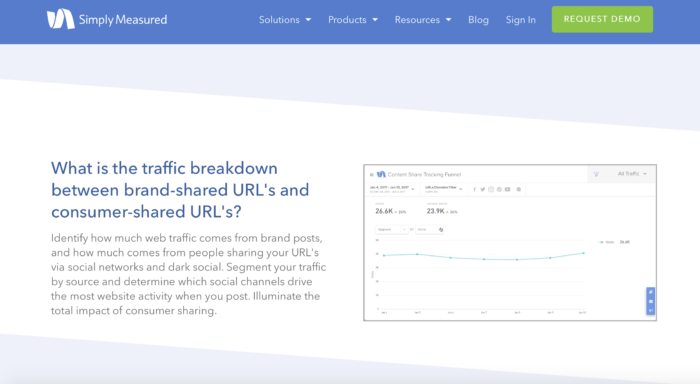Click the Facebook icon in dashboard preview

tap(474, 189)
